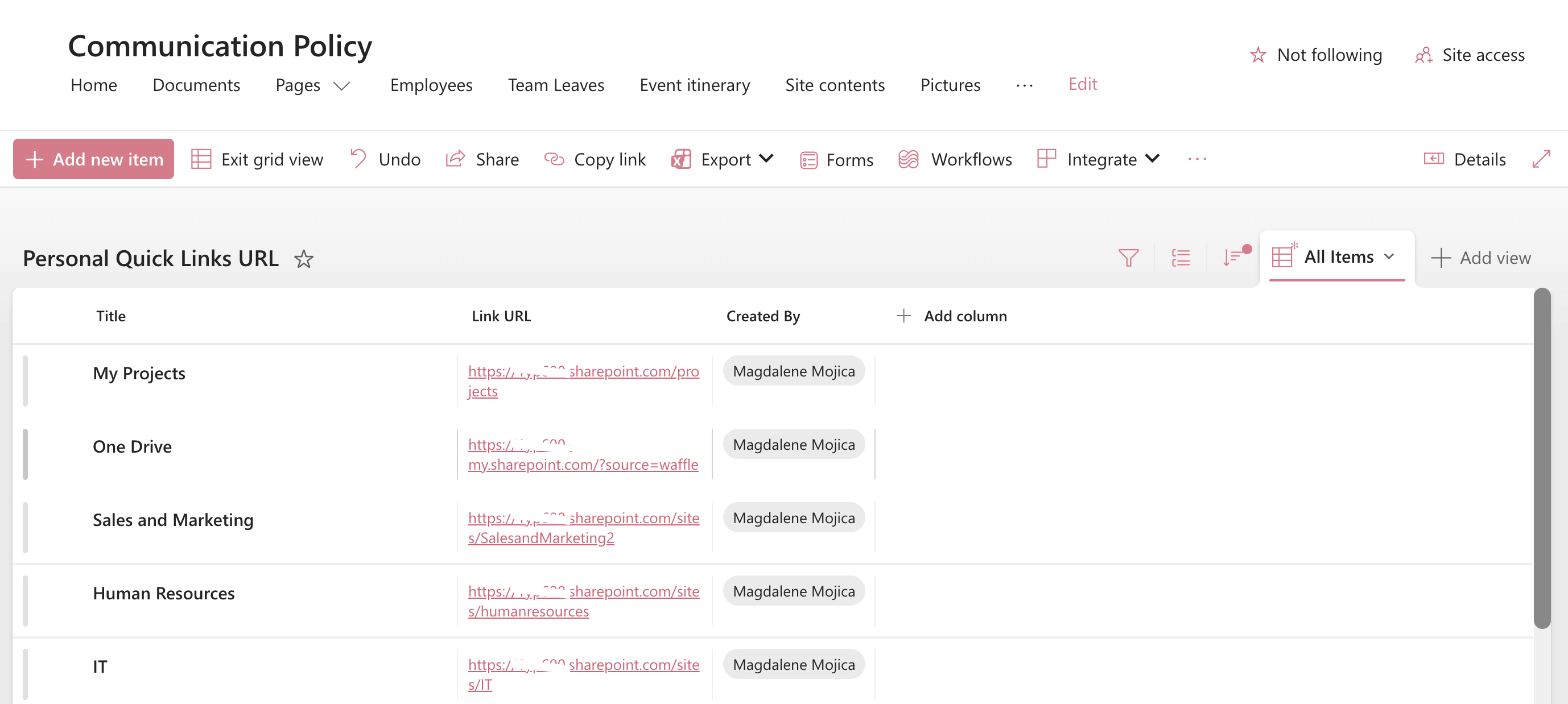The height and width of the screenshot is (704, 1568).
Task: Open Event itinerary navigation item
Action: (695, 85)
